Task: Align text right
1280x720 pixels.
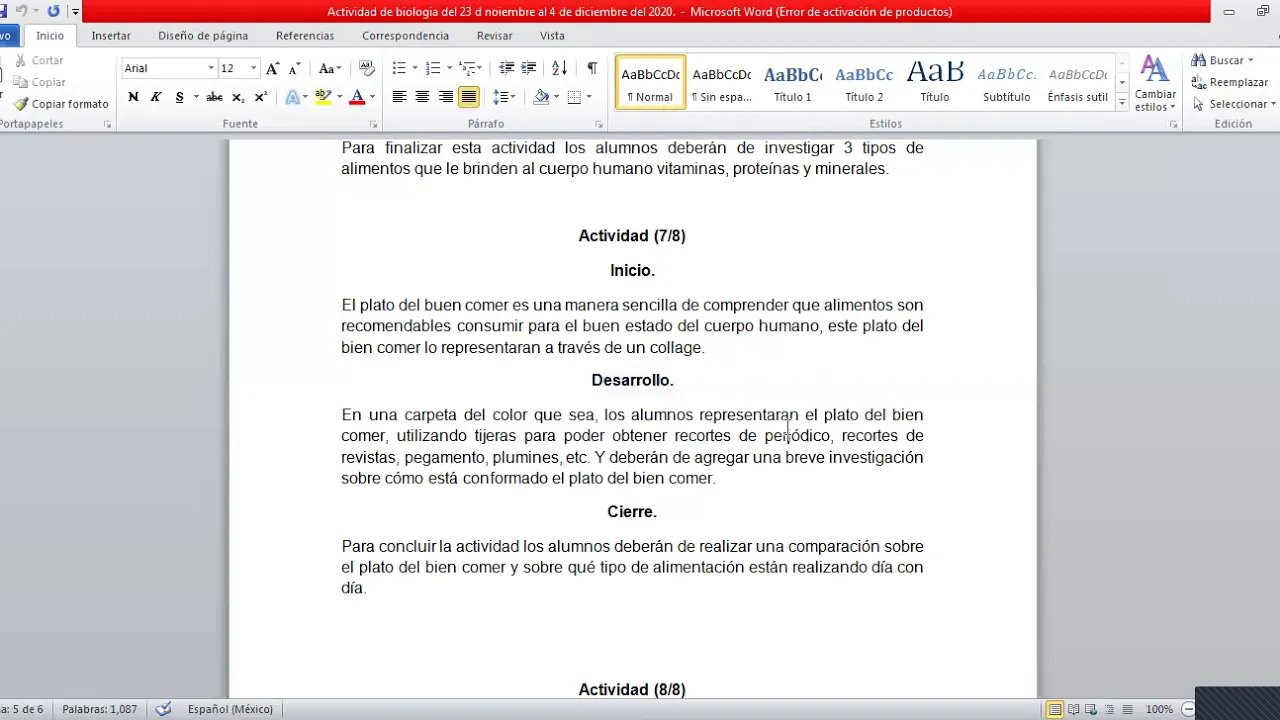Action: [x=446, y=97]
